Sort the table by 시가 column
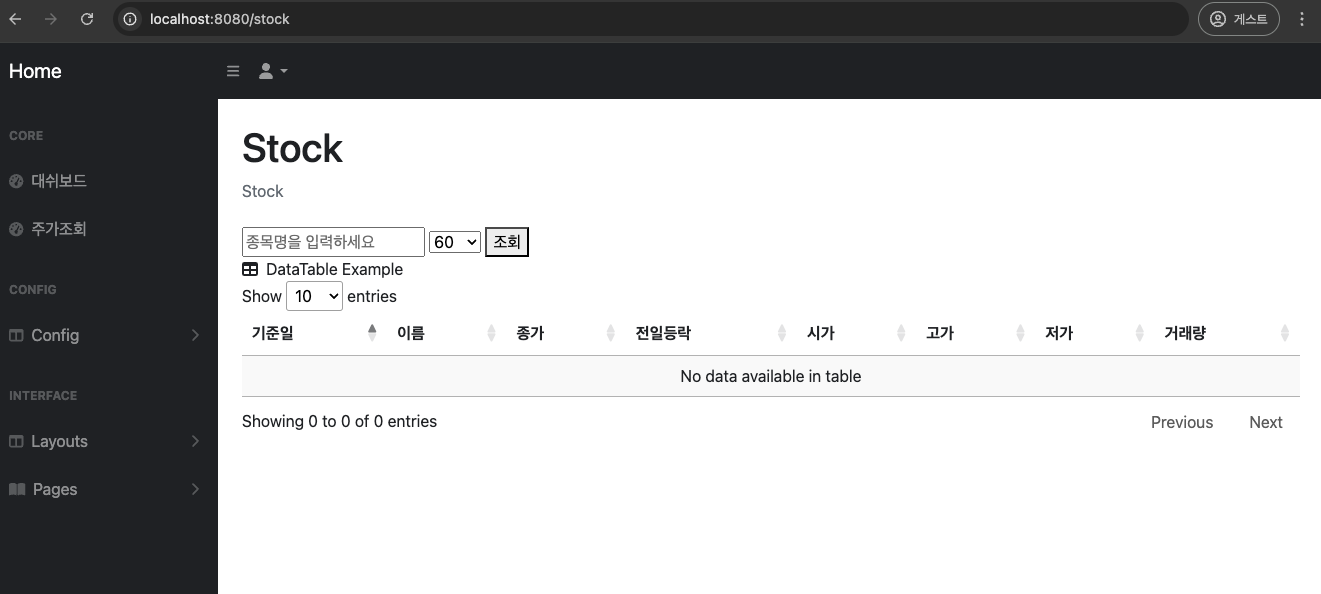 tap(856, 333)
